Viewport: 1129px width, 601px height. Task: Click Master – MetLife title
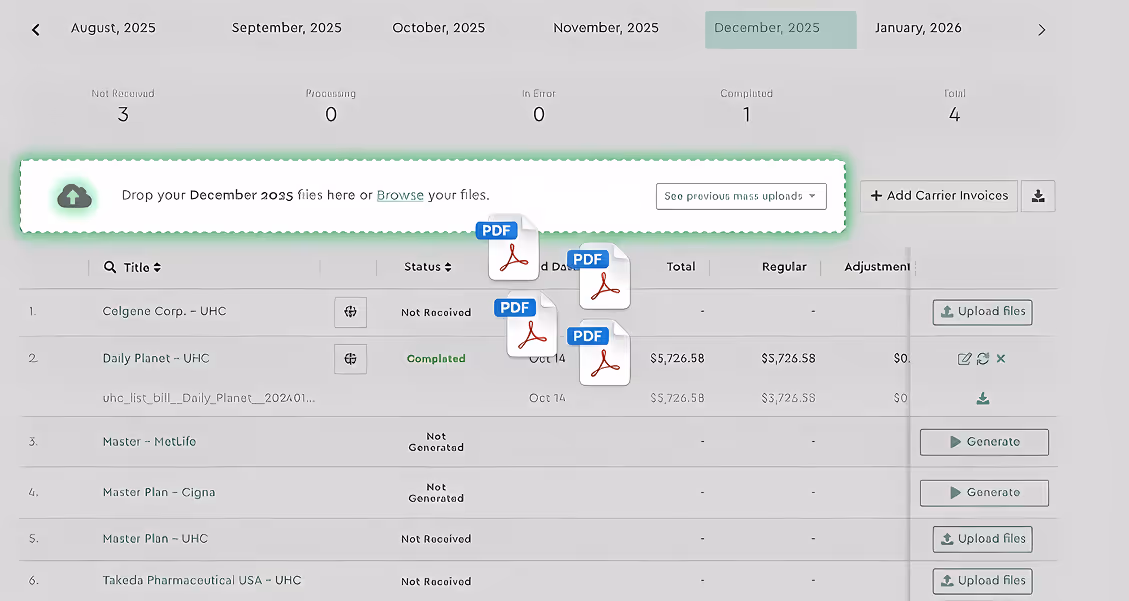tap(149, 441)
